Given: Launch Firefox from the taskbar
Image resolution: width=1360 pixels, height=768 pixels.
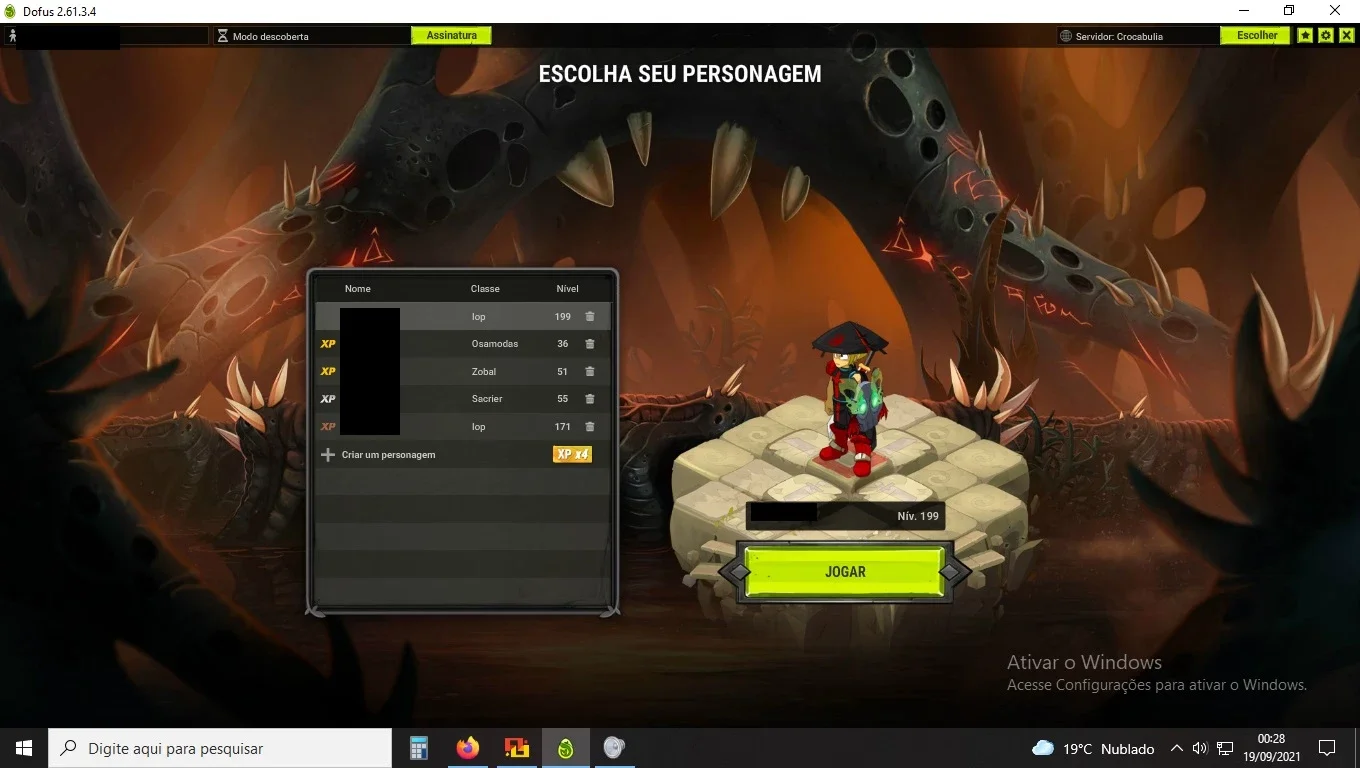Looking at the screenshot, I should click(x=467, y=748).
